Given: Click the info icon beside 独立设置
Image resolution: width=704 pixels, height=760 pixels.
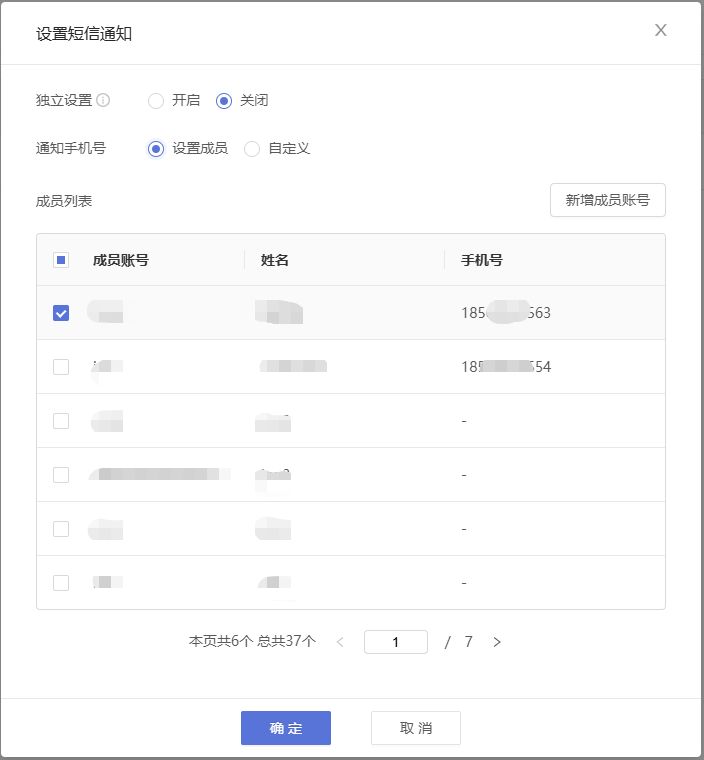Looking at the screenshot, I should click(x=103, y=100).
